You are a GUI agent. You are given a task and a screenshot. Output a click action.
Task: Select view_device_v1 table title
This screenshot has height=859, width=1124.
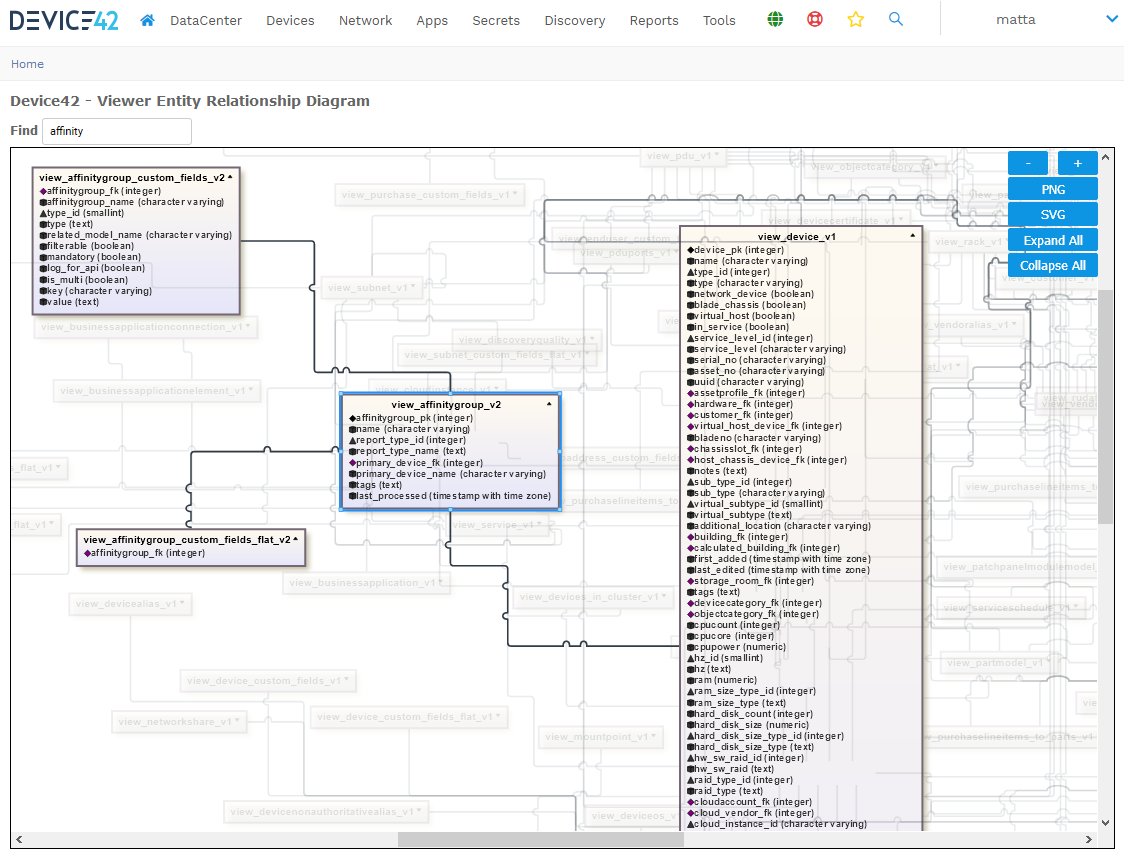[796, 237]
